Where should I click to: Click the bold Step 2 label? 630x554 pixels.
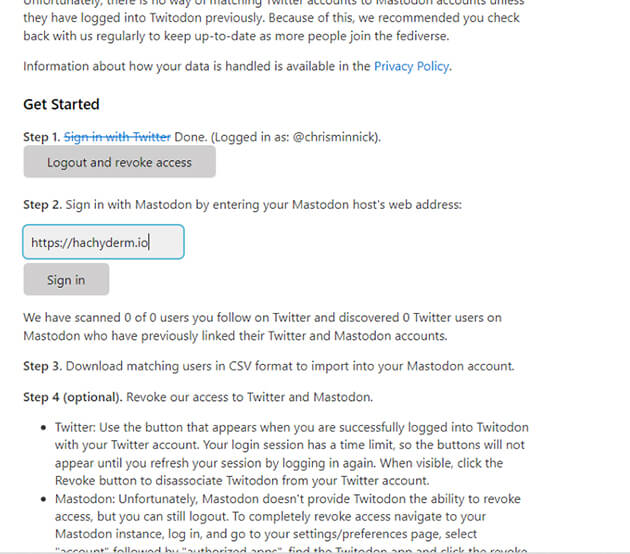tap(41, 205)
